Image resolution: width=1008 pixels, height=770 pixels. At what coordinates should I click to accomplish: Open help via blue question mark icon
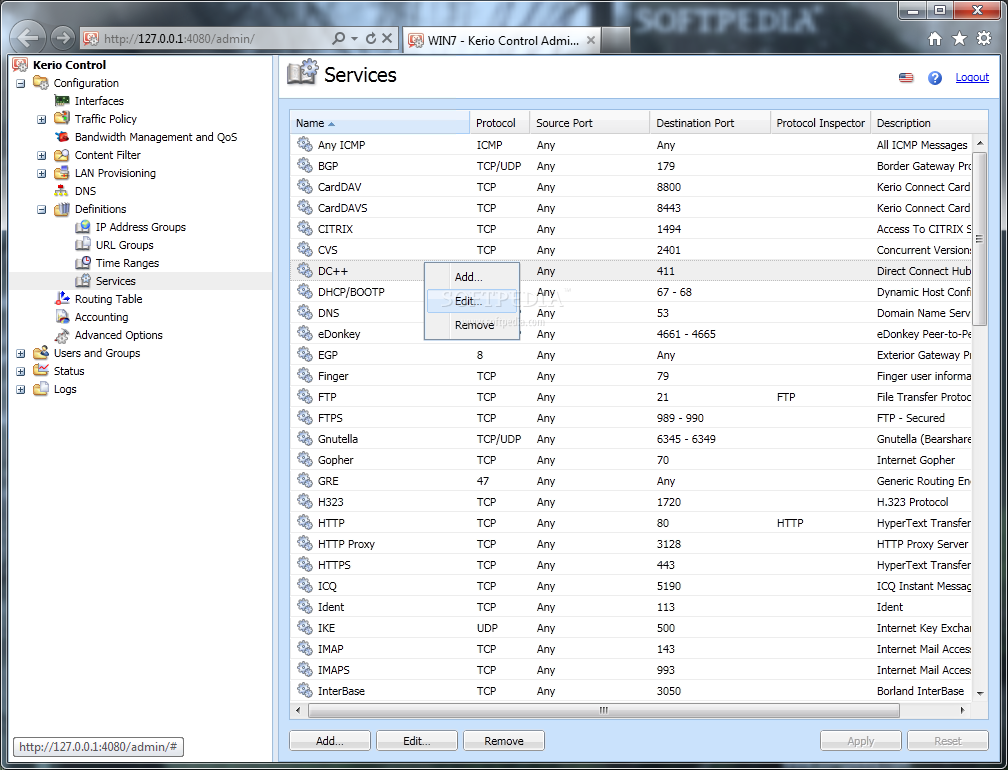click(935, 78)
